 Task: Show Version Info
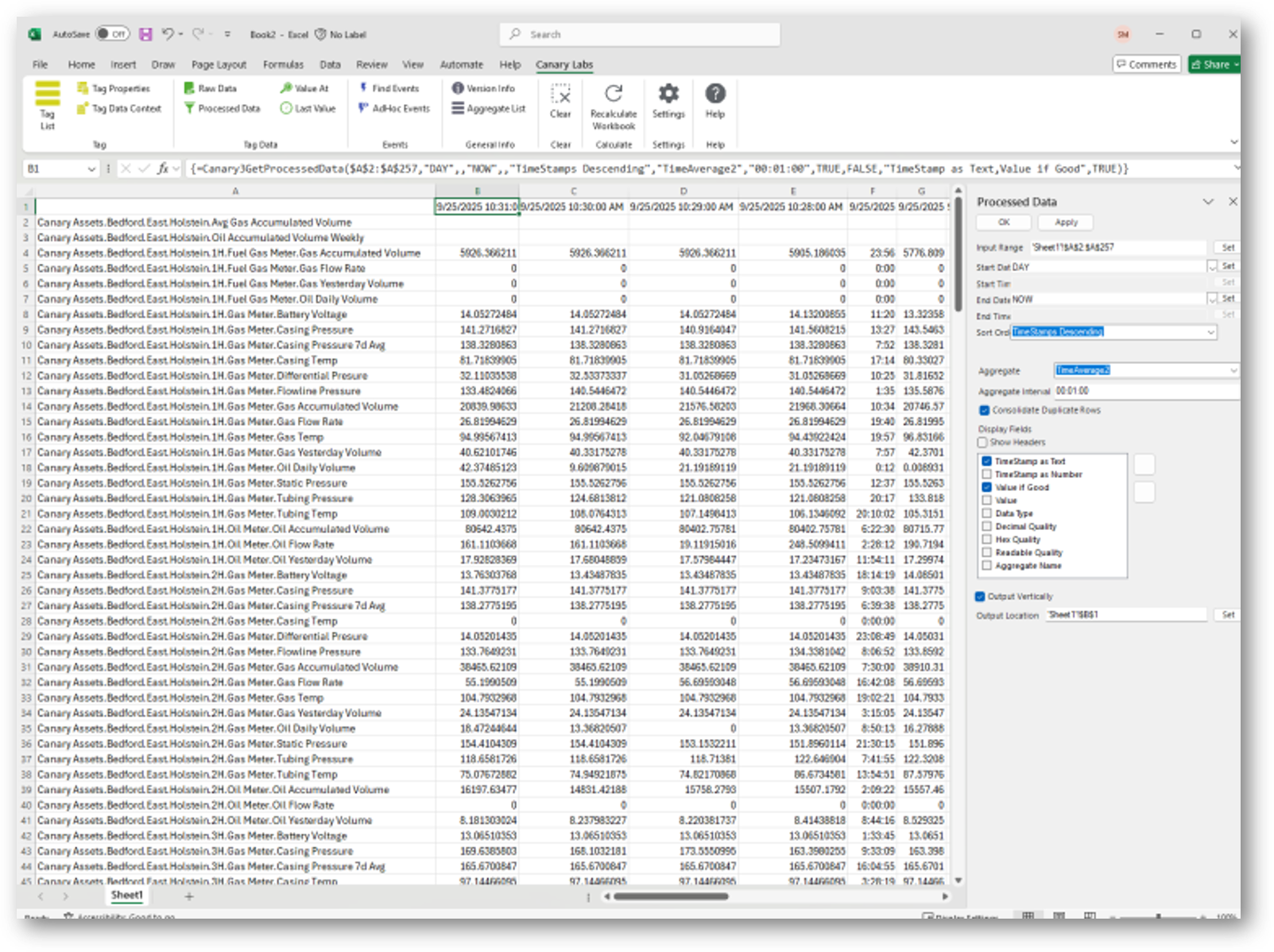tap(483, 88)
